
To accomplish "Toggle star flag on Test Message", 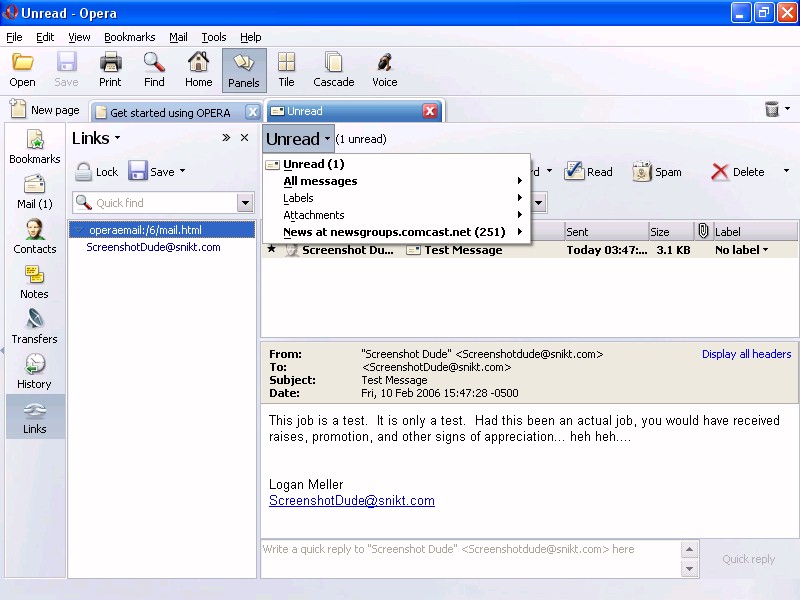I will 271,250.
